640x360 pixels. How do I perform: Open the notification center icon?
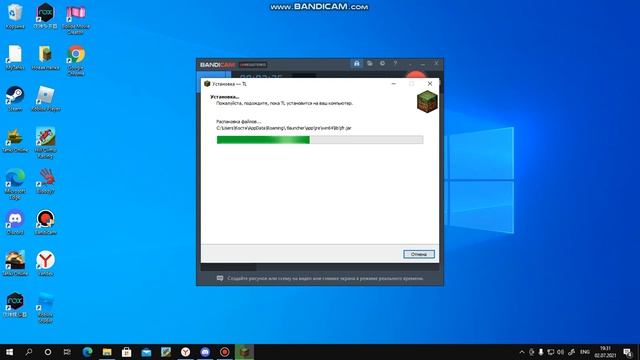point(628,352)
